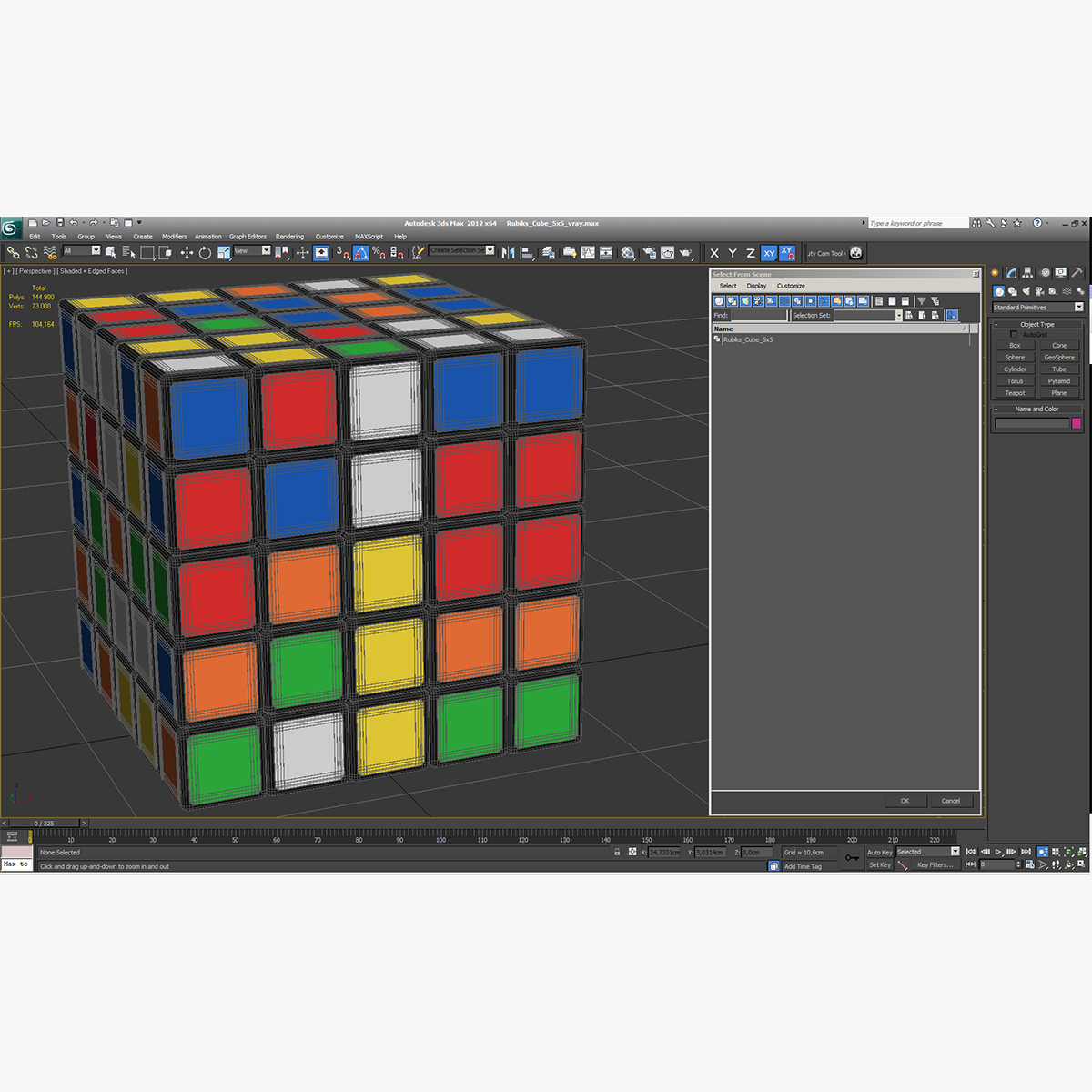The width and height of the screenshot is (1092, 1092).
Task: Open the selection filter 'All' dropdown
Action: (82, 250)
